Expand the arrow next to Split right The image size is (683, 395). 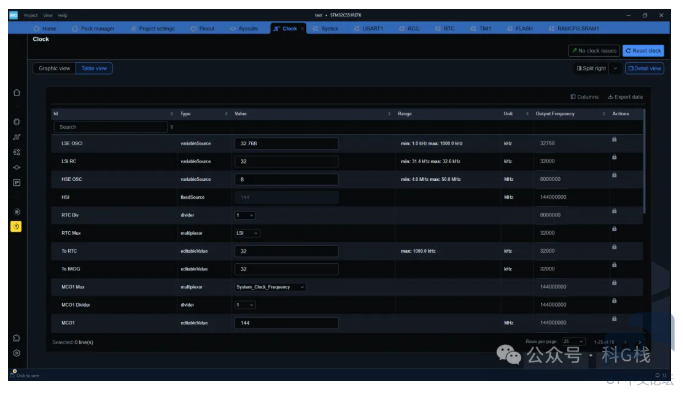click(615, 68)
